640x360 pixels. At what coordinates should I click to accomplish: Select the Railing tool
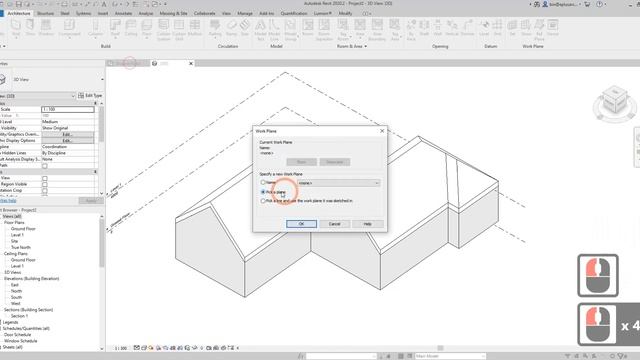pyautogui.click(x=215, y=29)
